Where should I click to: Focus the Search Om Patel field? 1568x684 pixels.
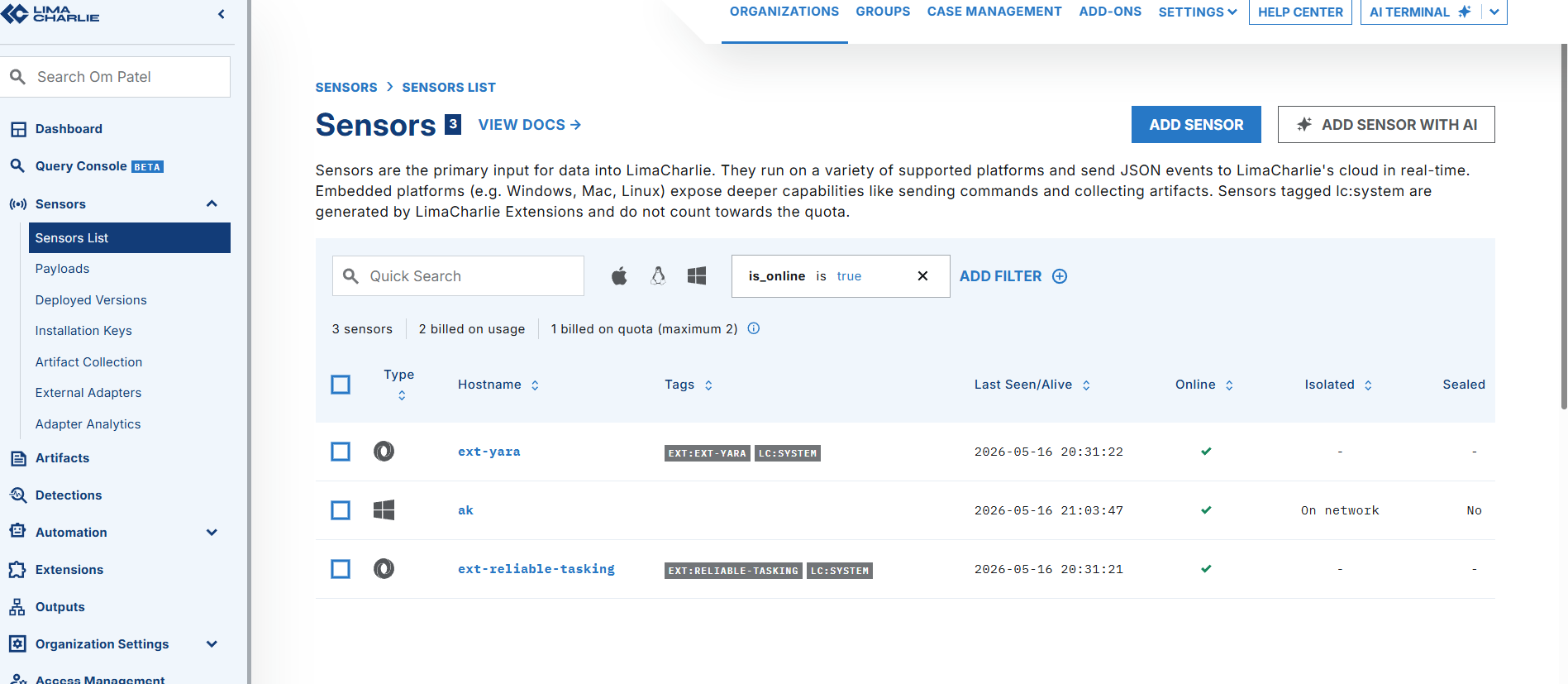tap(116, 77)
